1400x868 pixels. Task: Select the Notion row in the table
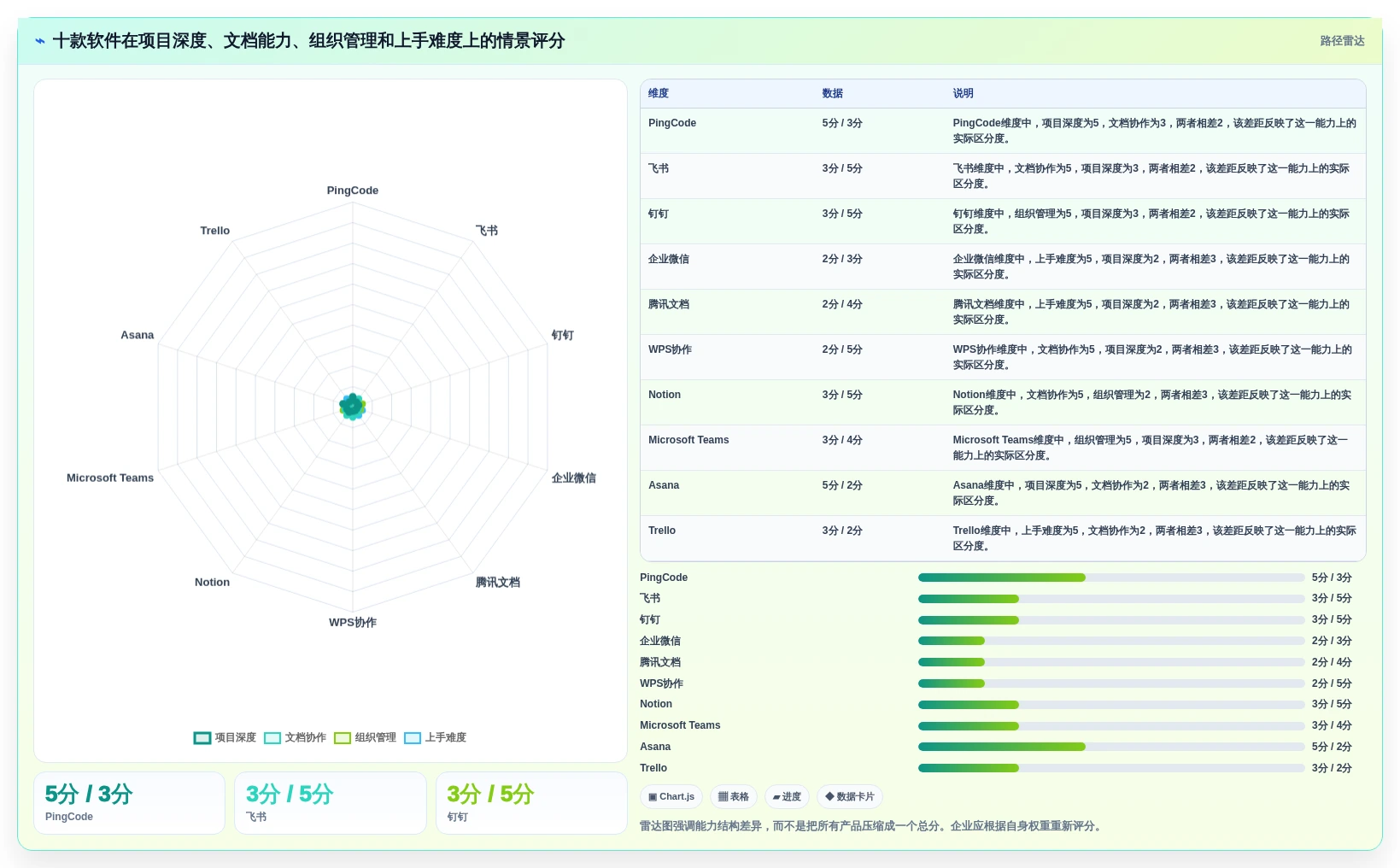[1003, 402]
